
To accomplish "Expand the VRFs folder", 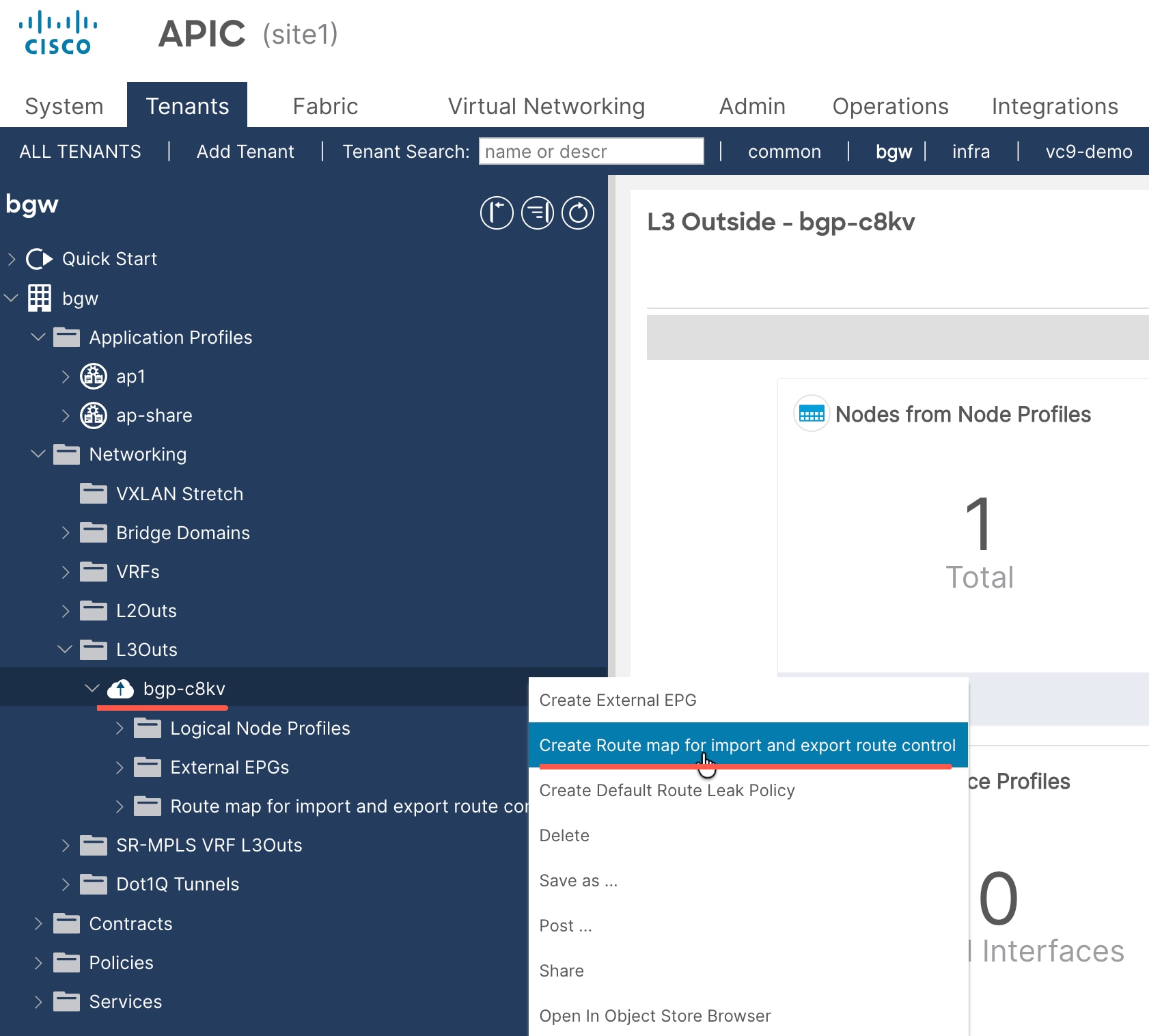I will click(66, 571).
